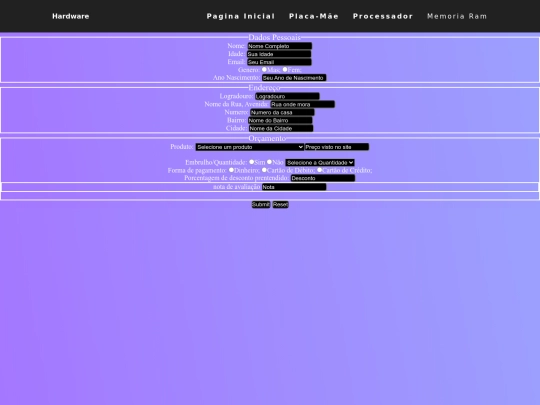The image size is (540, 405).
Task: Select the Masc gender radio button
Action: pyautogui.click(x=264, y=70)
